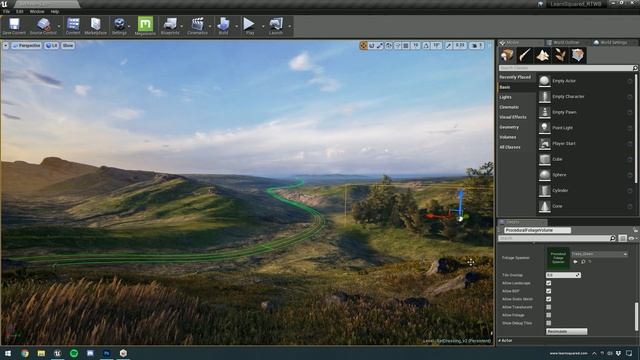Viewport: 640px width, 360px height.
Task: Toggle world/local coordinate system icon
Action: (389, 45)
